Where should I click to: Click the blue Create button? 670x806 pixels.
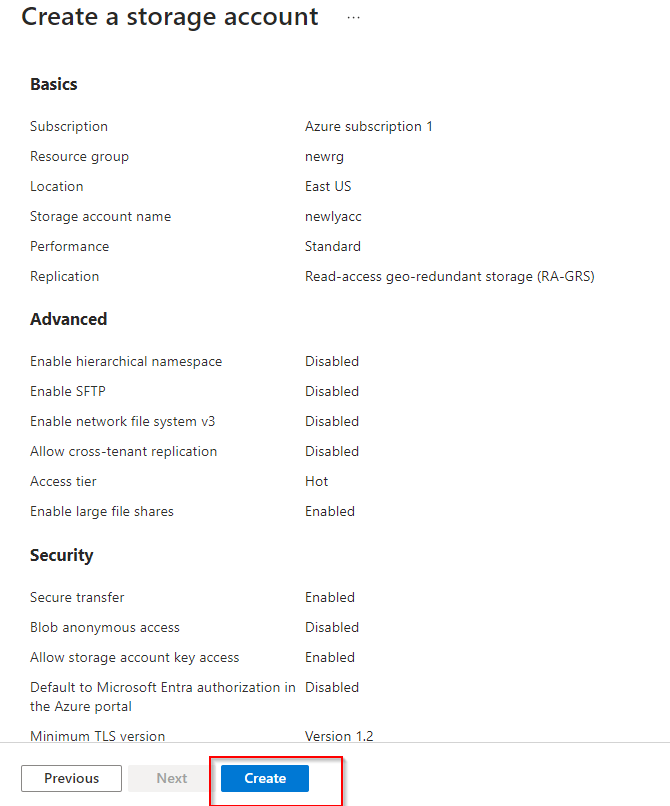(x=265, y=778)
